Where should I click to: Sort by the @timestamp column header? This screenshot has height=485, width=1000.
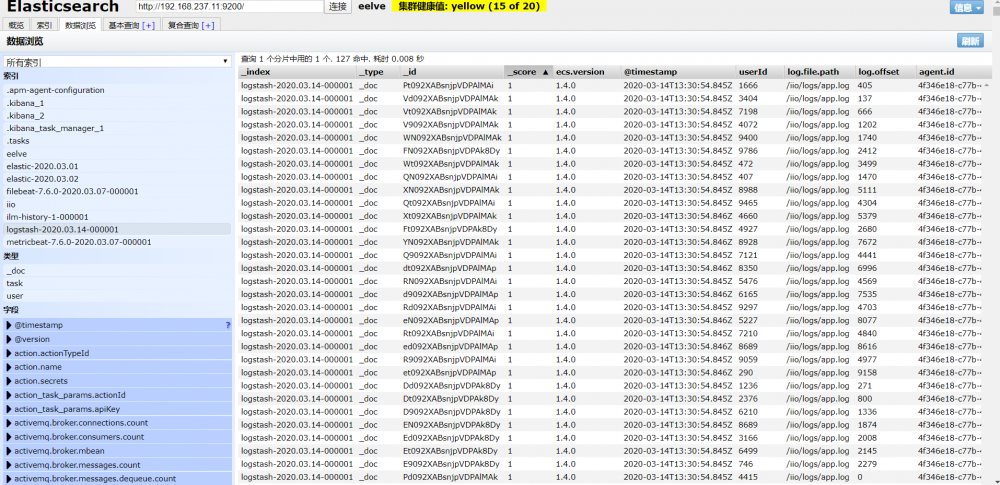tap(678, 72)
